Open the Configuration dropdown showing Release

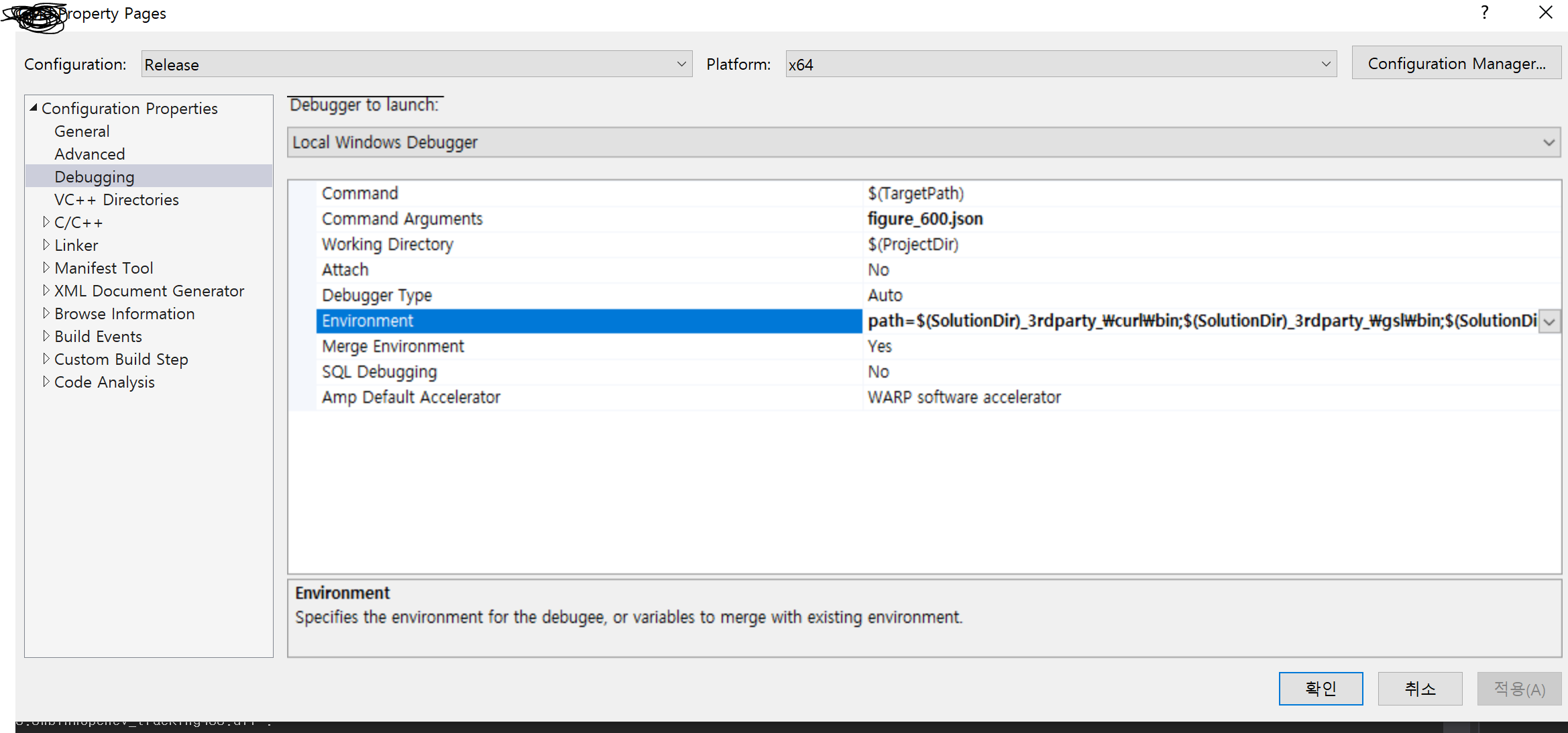416,64
